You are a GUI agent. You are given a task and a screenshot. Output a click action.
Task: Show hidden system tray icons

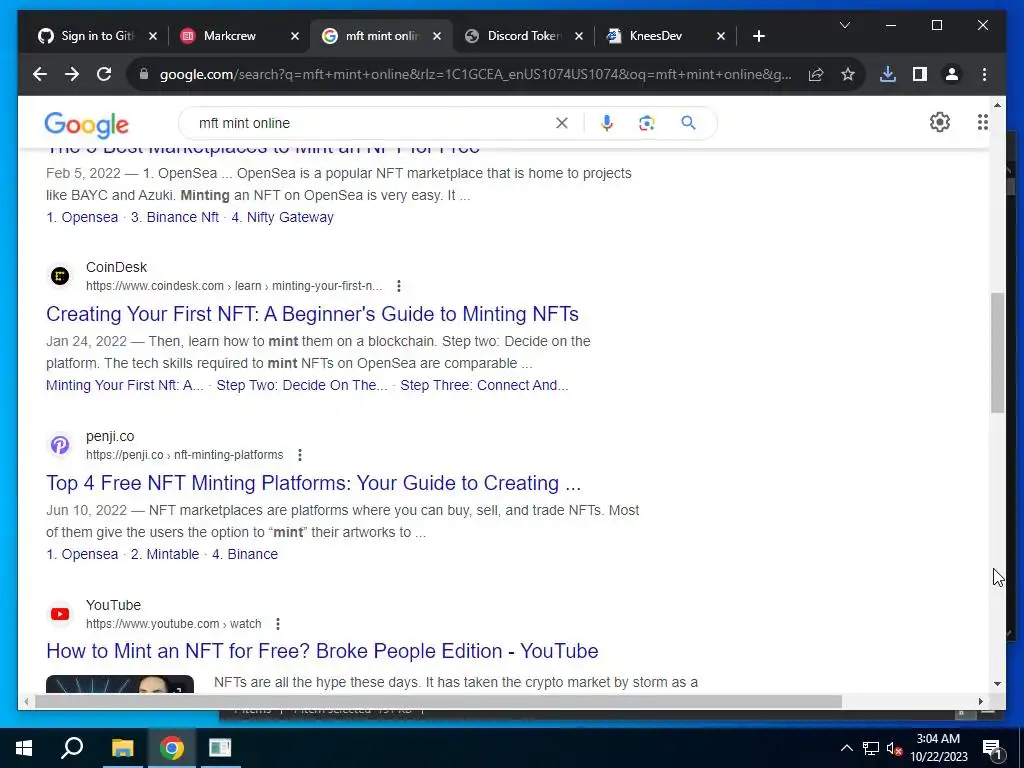coord(846,748)
